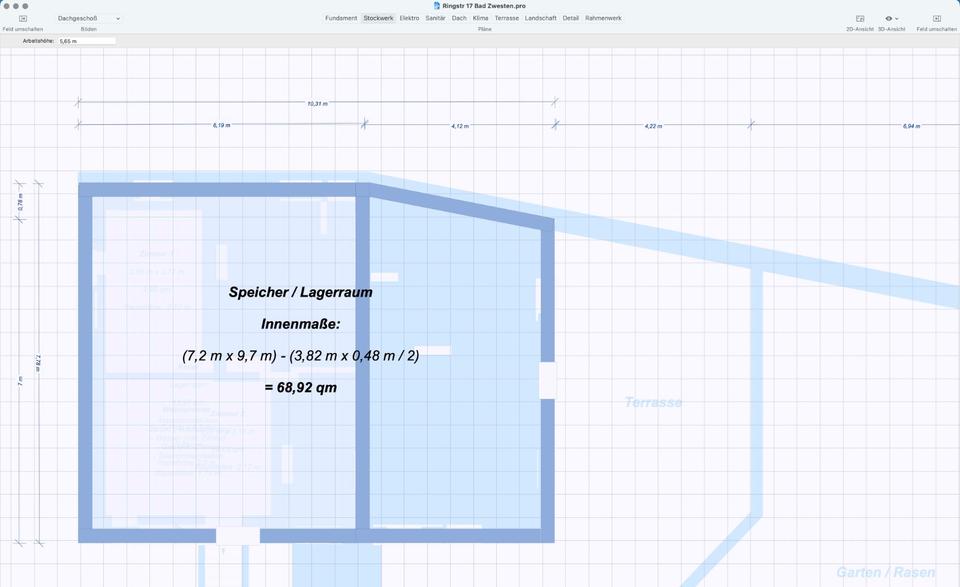The height and width of the screenshot is (587, 960).
Task: Click the Arbeitshöhe input field
Action: click(x=87, y=41)
